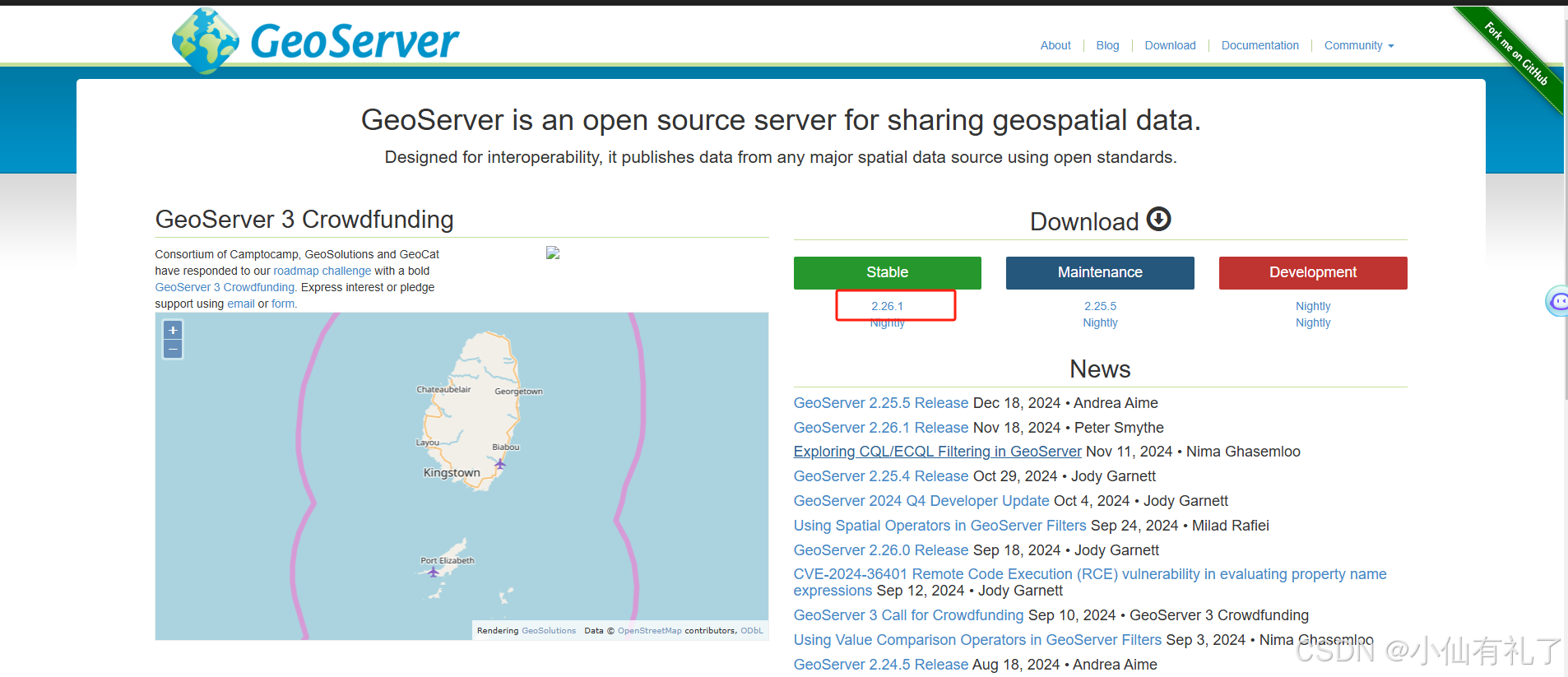Click the form link
Image resolution: width=1568 pixels, height=677 pixels.
click(x=284, y=304)
